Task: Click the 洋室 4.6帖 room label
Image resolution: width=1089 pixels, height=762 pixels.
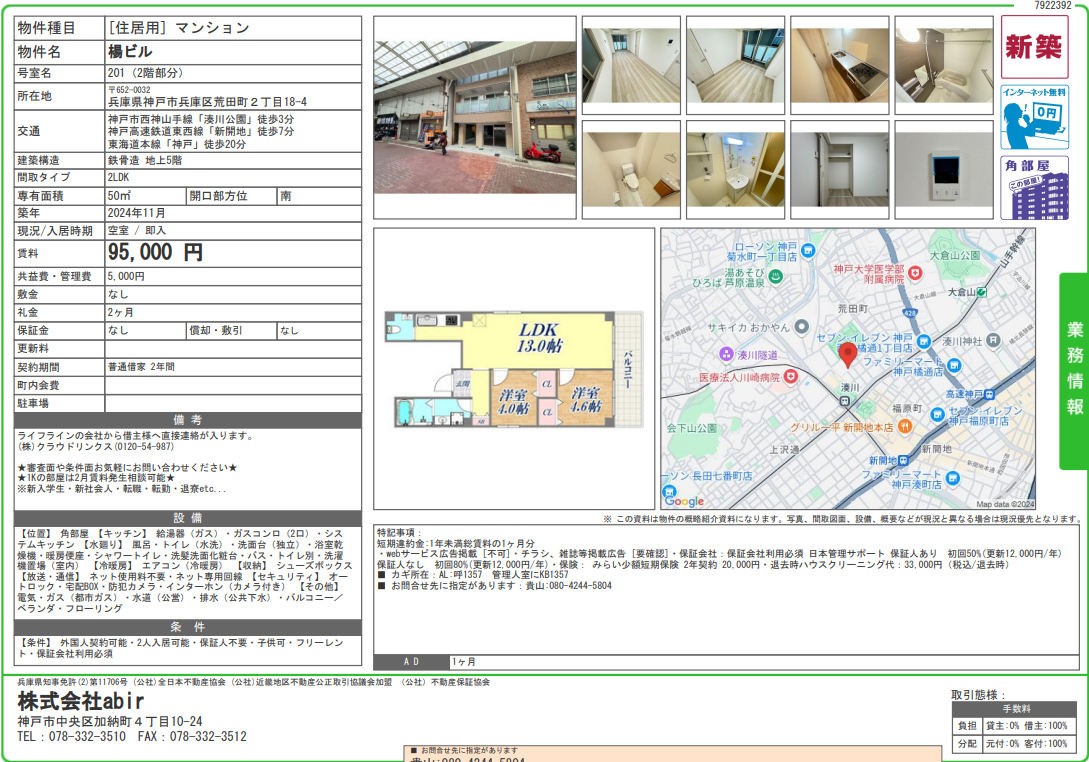Action: [585, 399]
